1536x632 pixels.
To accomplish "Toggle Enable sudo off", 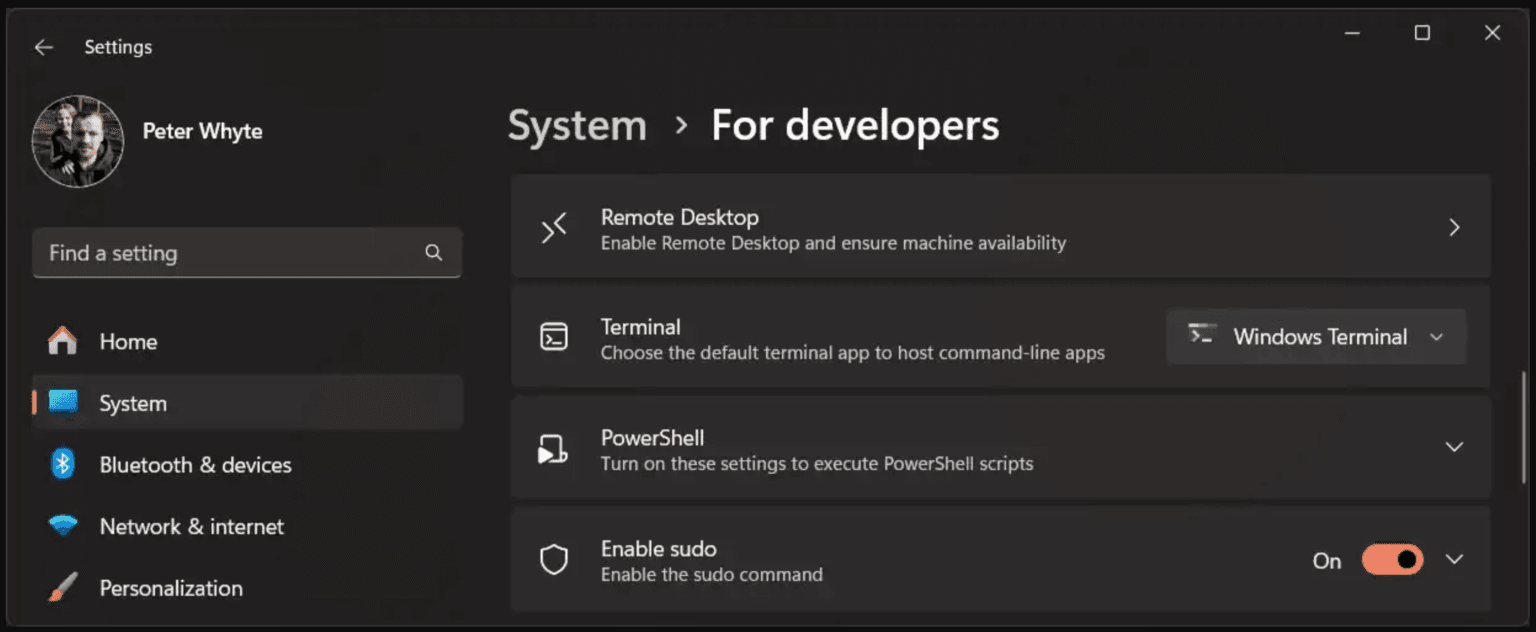I will click(x=1392, y=560).
